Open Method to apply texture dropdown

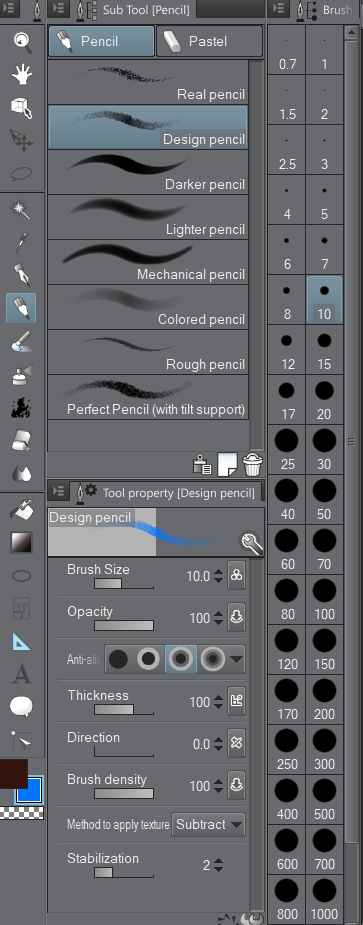(x=208, y=824)
